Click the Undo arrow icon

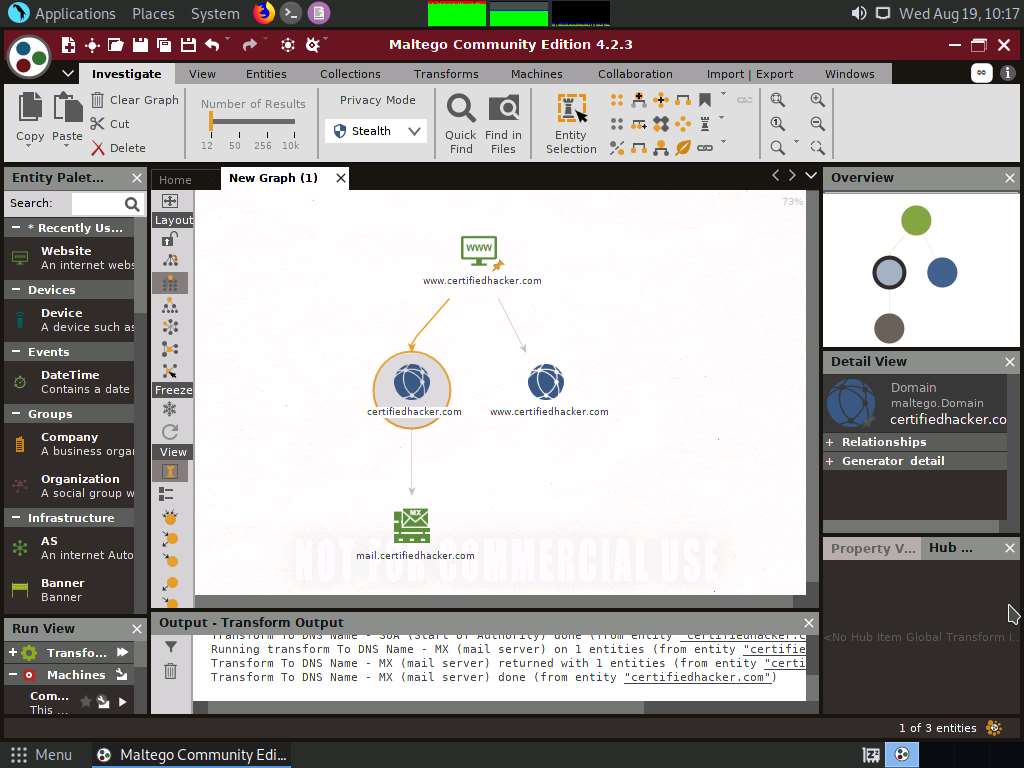(212, 44)
